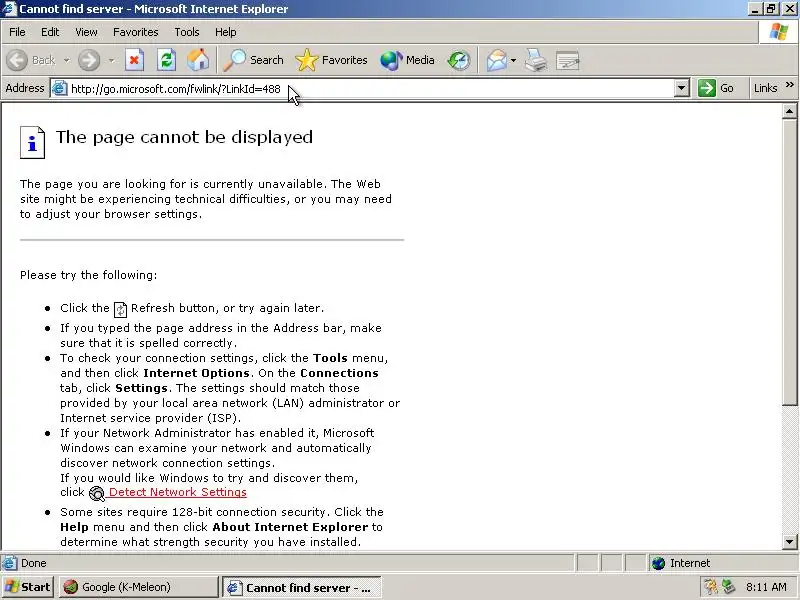
Task: Go to the Home page icon
Action: (x=198, y=60)
